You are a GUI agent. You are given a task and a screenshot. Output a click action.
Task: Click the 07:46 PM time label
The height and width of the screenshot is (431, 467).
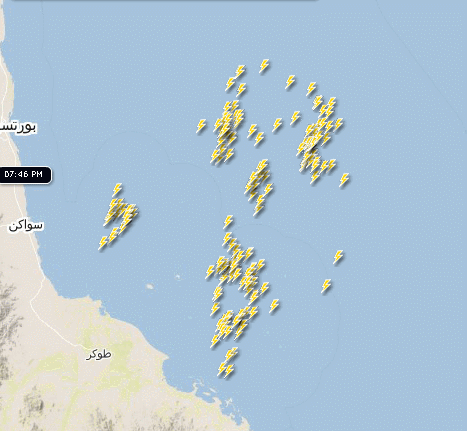click(x=24, y=174)
